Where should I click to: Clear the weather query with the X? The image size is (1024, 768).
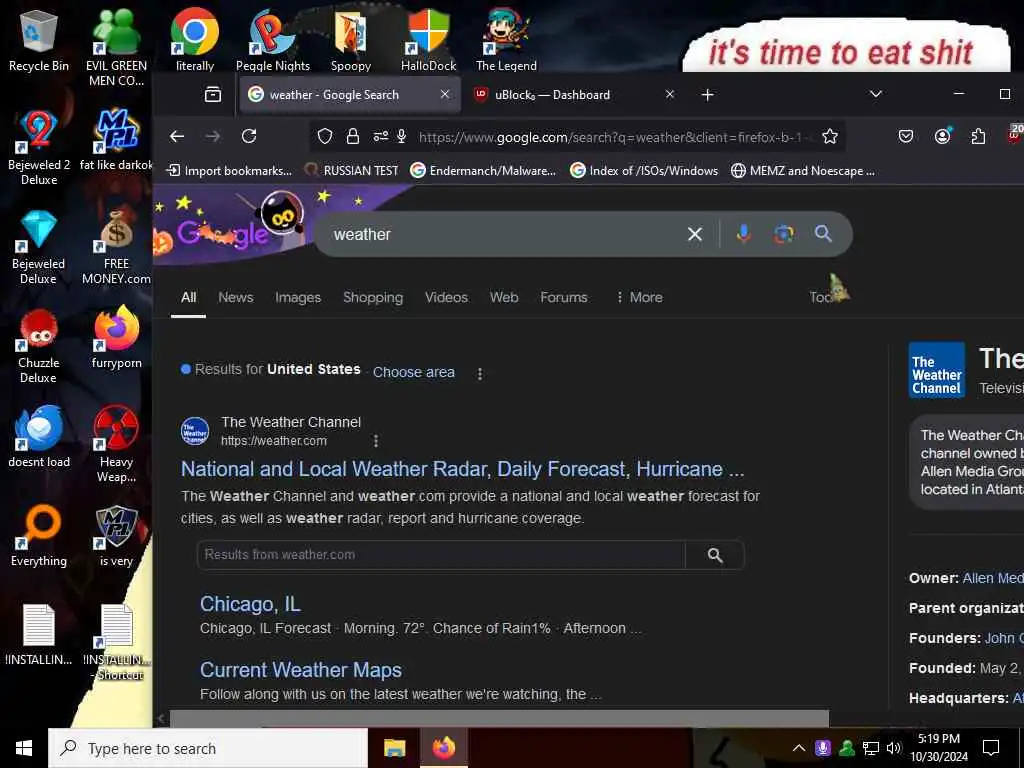click(x=695, y=234)
